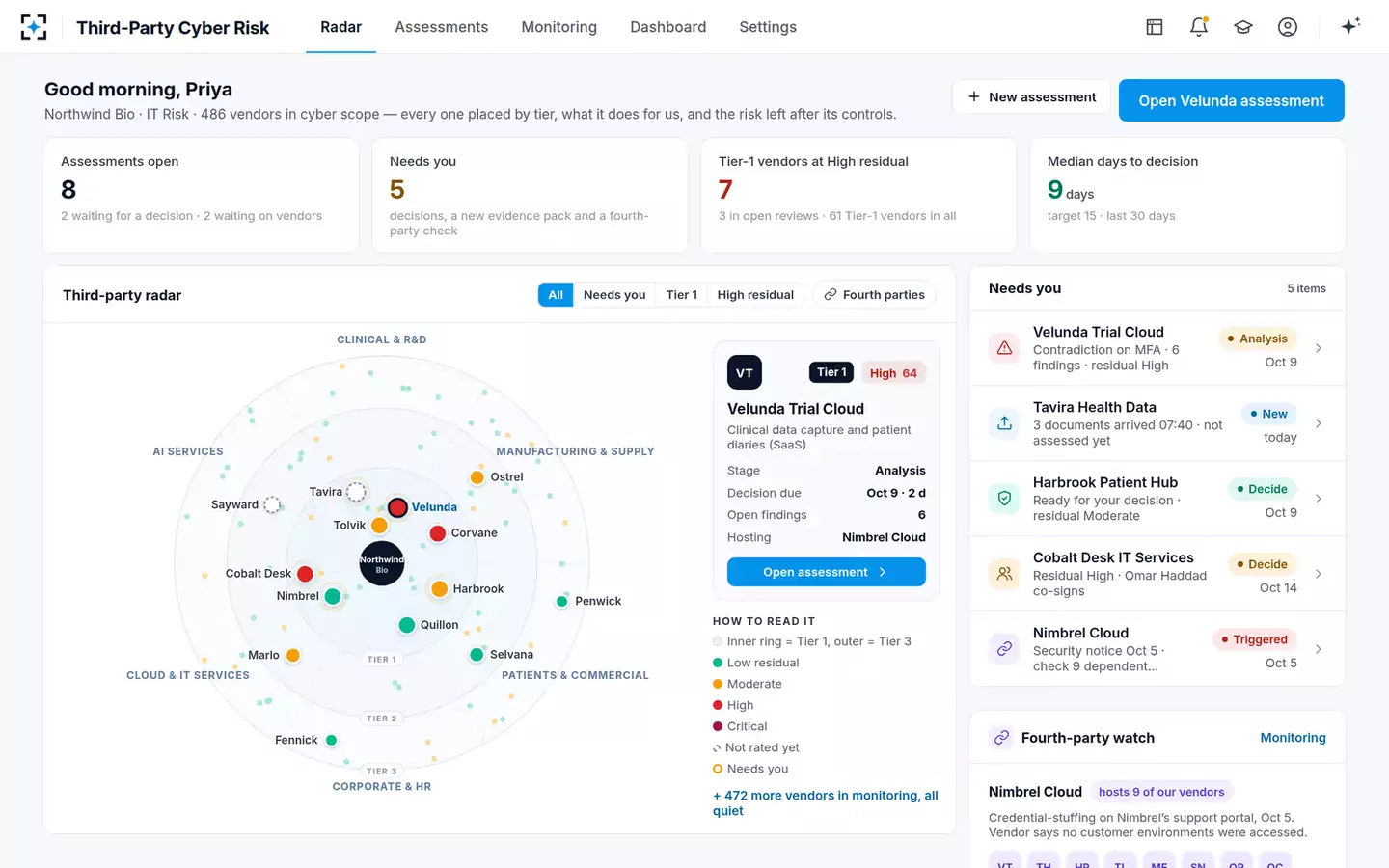Screen dimensions: 1389x868
Task: Click the Moderate legend swatch
Action: 718,684
